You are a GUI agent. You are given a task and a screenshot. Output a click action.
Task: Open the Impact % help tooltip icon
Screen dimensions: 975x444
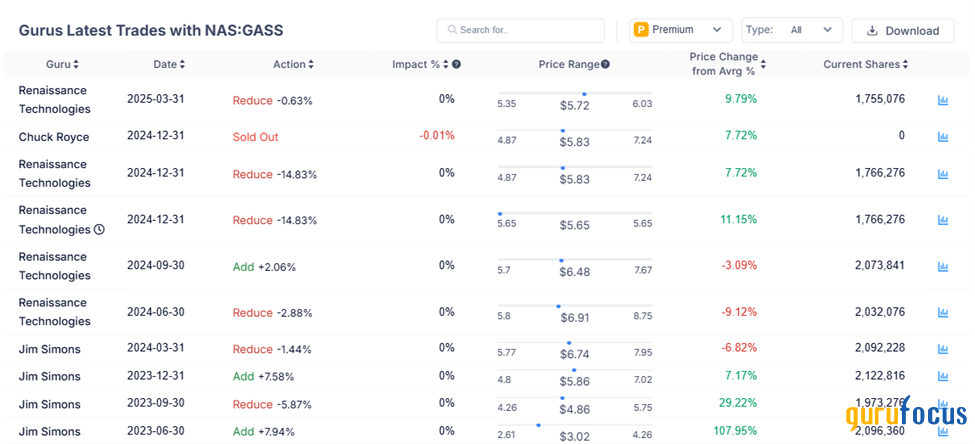click(456, 64)
